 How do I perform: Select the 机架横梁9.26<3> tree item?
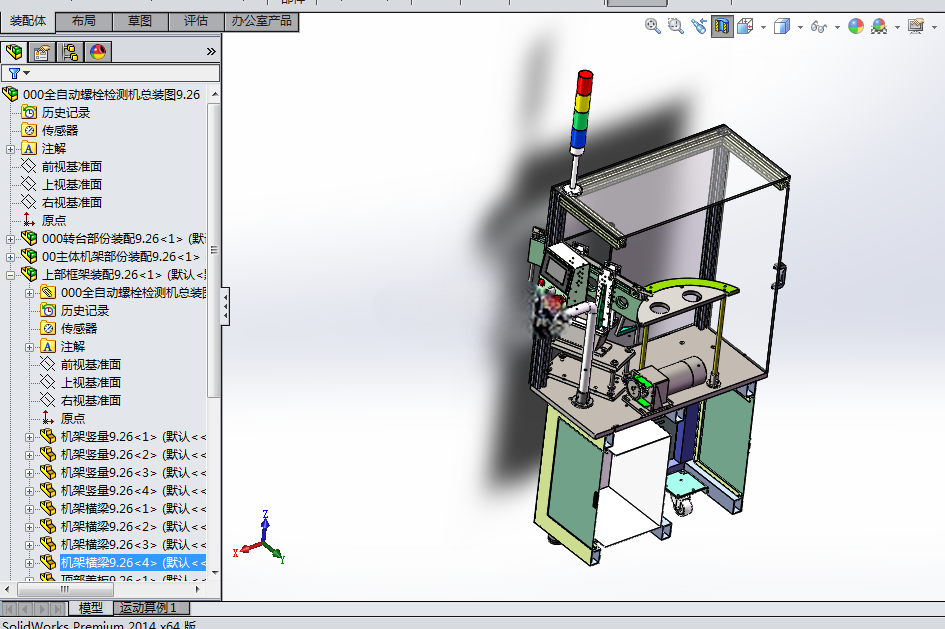108,545
